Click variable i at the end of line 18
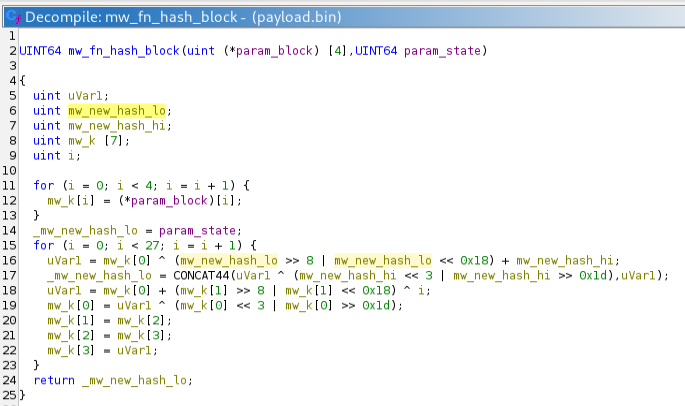The width and height of the screenshot is (685, 406). pos(421,290)
